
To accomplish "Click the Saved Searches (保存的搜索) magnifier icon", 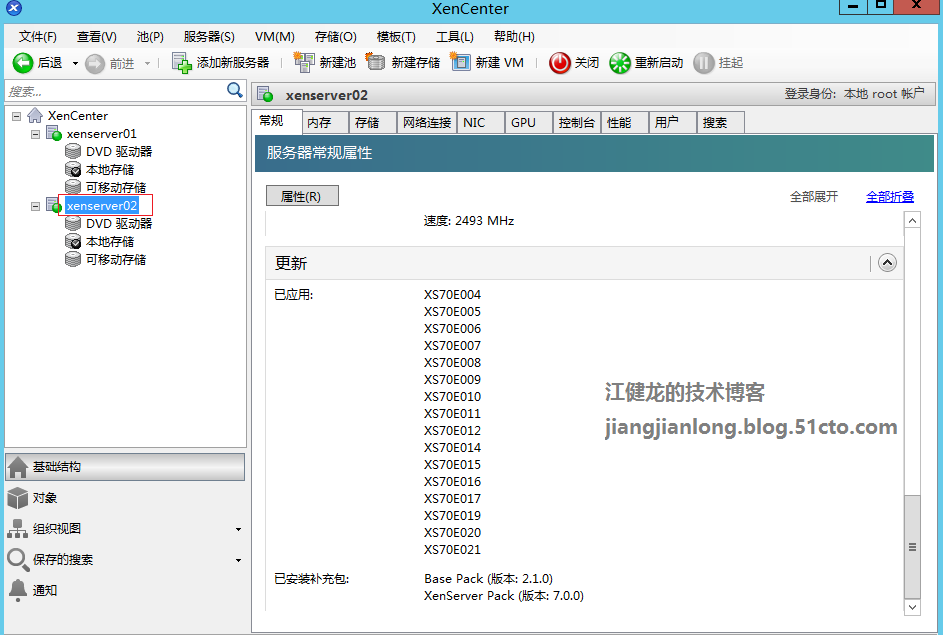I will (17, 559).
